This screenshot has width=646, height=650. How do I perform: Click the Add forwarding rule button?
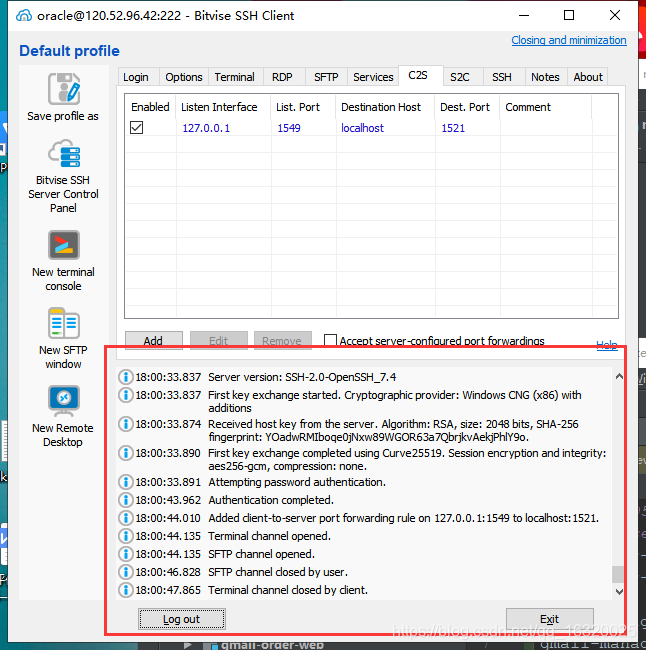153,340
